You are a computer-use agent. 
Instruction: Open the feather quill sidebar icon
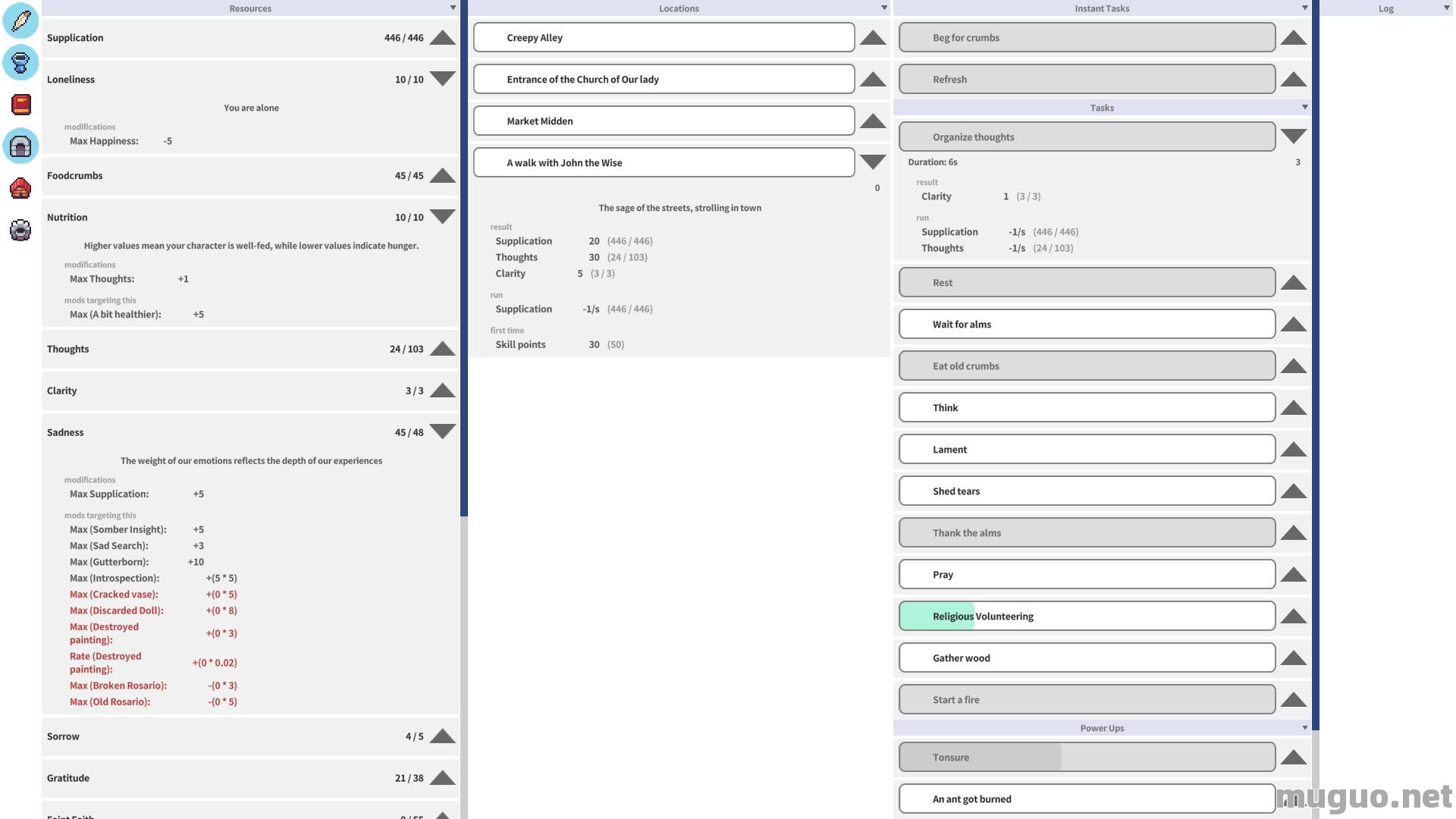pos(20,20)
